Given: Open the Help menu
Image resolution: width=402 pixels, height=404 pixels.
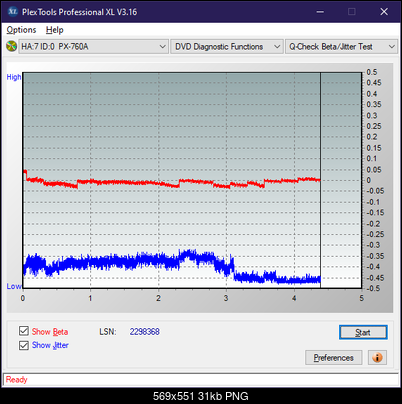Looking at the screenshot, I should (x=55, y=30).
